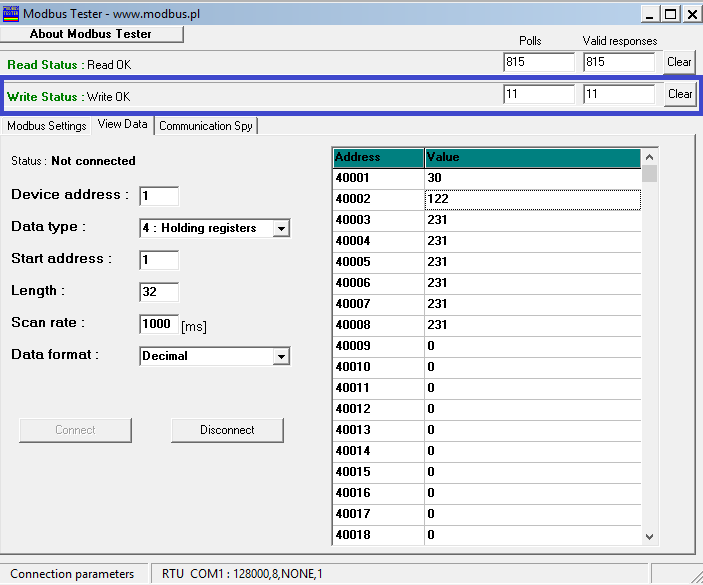
Task: Switch to the Modbus Settings tab
Action: click(47, 126)
